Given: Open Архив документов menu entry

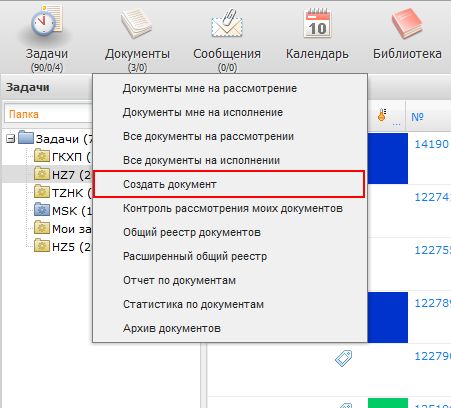Looking at the screenshot, I should [172, 328].
